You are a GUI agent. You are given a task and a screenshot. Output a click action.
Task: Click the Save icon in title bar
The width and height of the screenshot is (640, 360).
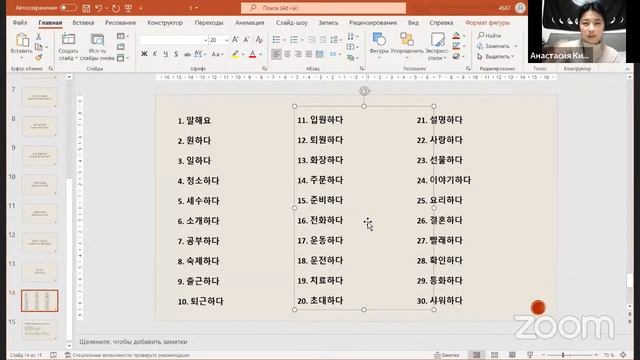click(86, 8)
